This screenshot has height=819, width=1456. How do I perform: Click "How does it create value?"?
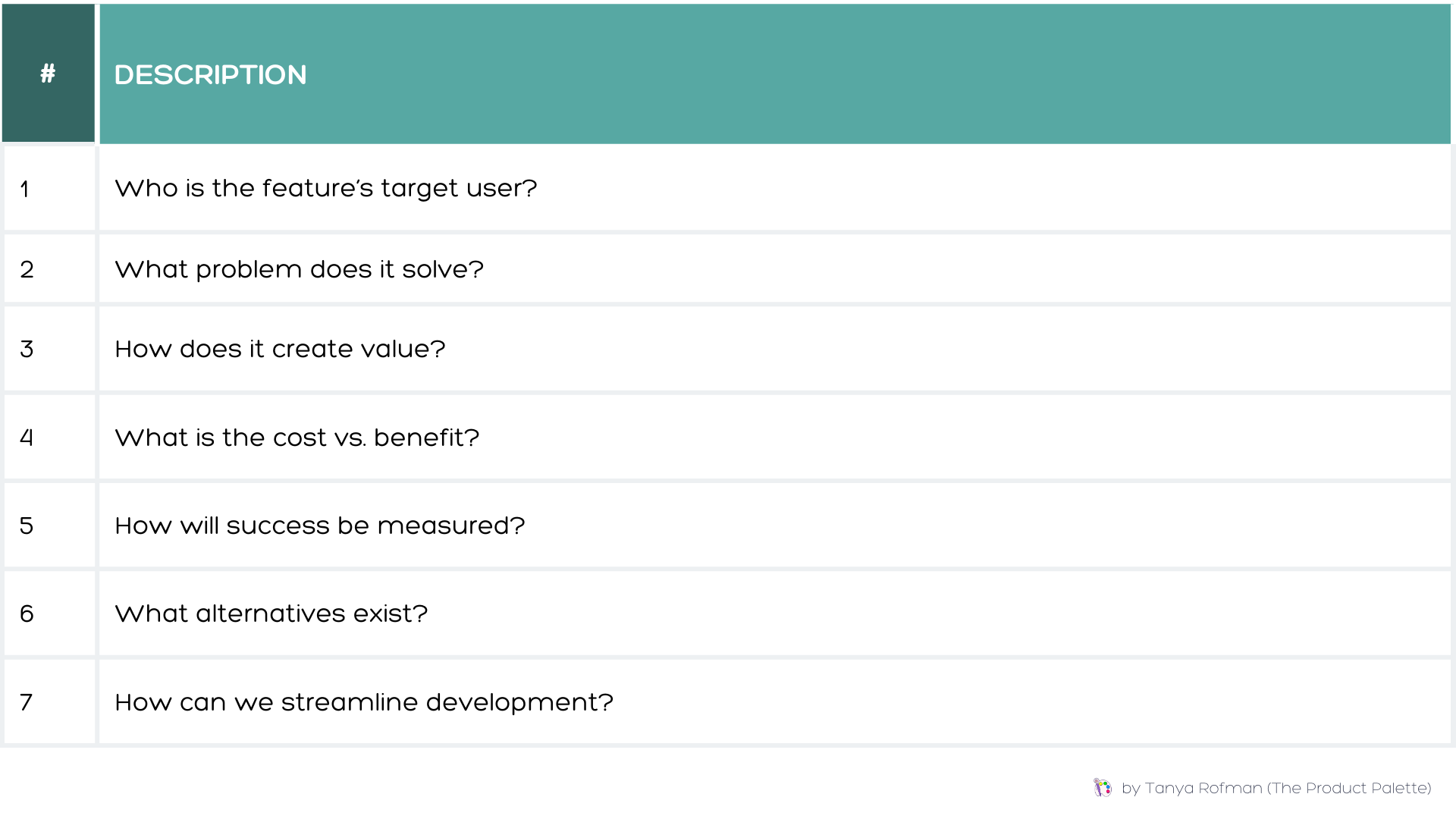pos(280,349)
